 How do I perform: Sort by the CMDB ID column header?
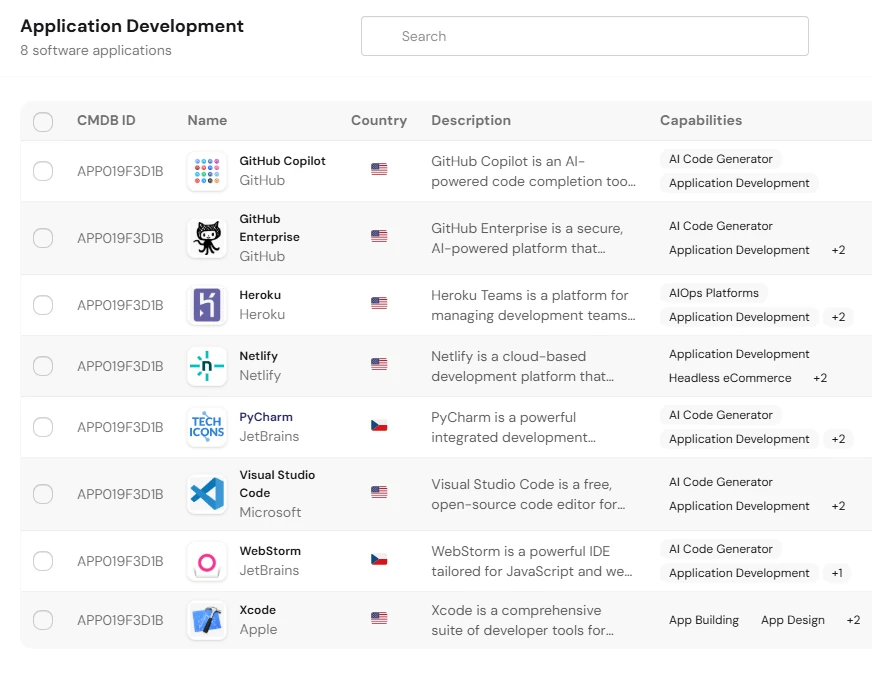[106, 120]
